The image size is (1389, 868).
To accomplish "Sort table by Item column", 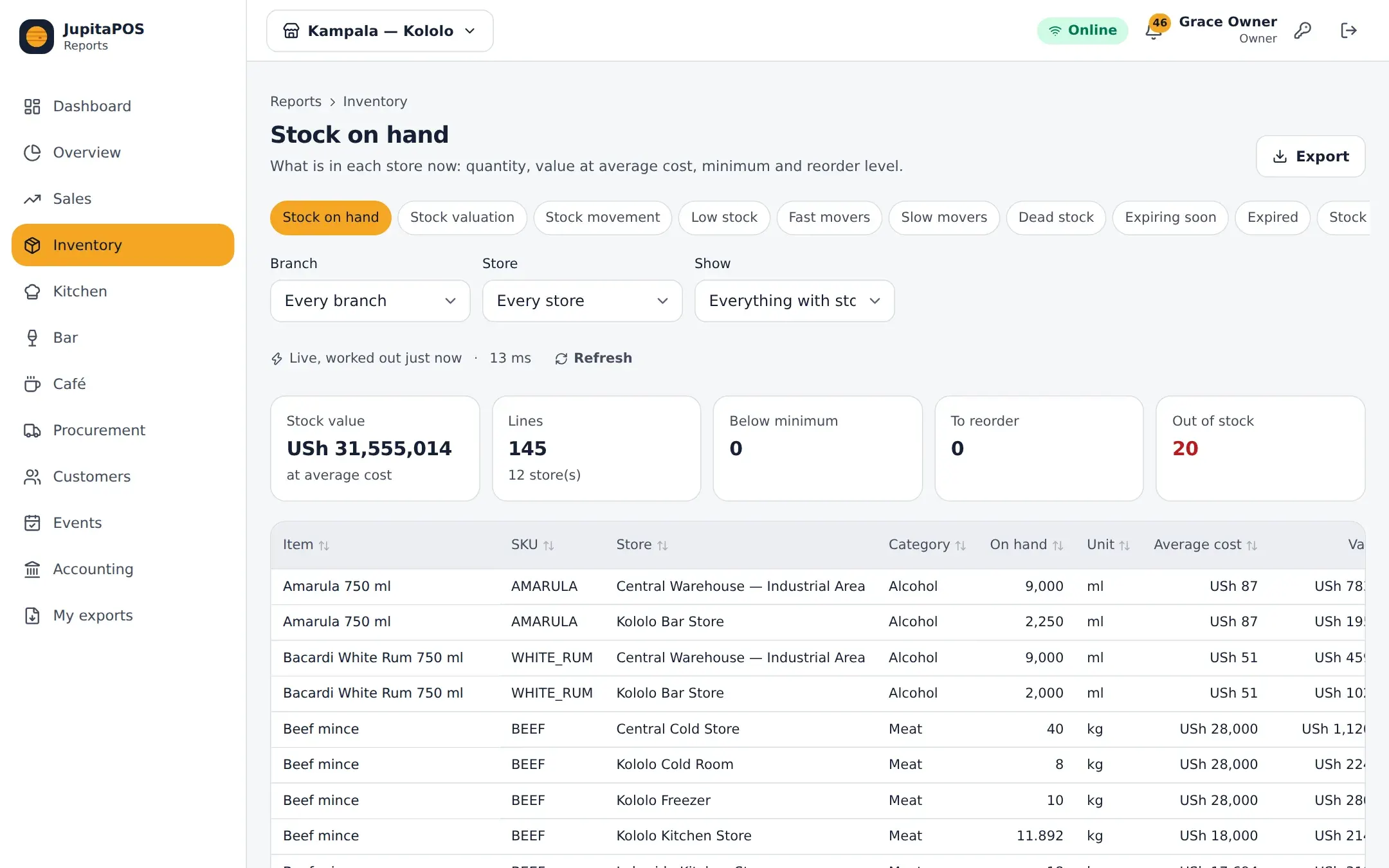I will point(306,545).
